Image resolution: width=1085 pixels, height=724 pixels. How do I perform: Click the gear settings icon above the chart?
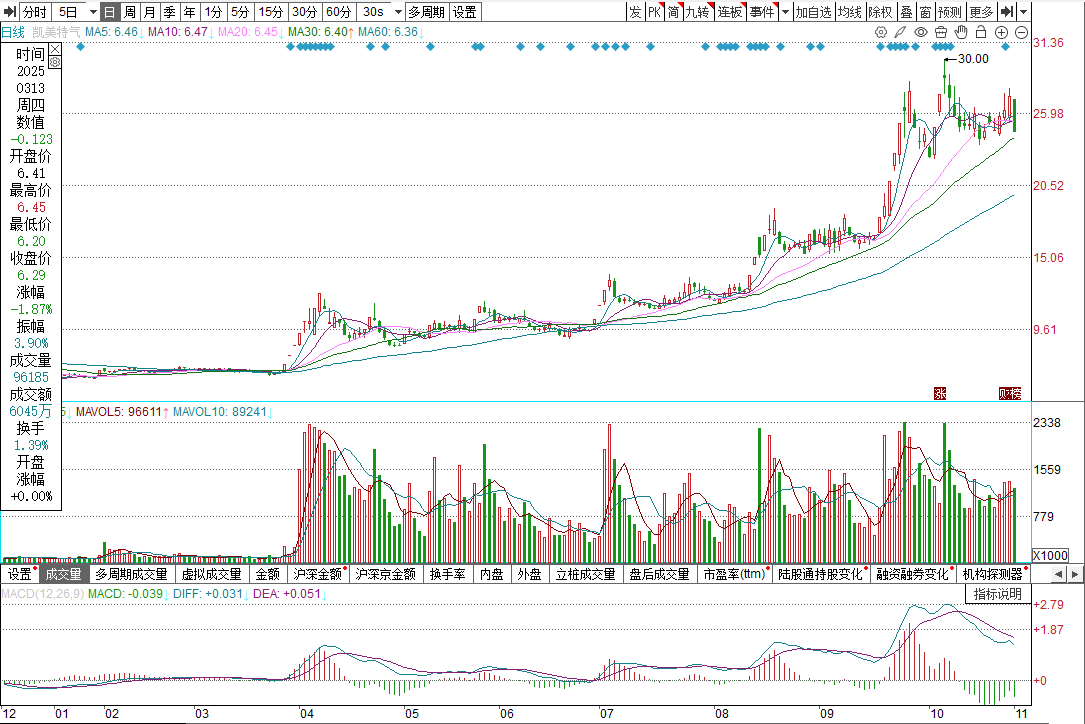[881, 32]
